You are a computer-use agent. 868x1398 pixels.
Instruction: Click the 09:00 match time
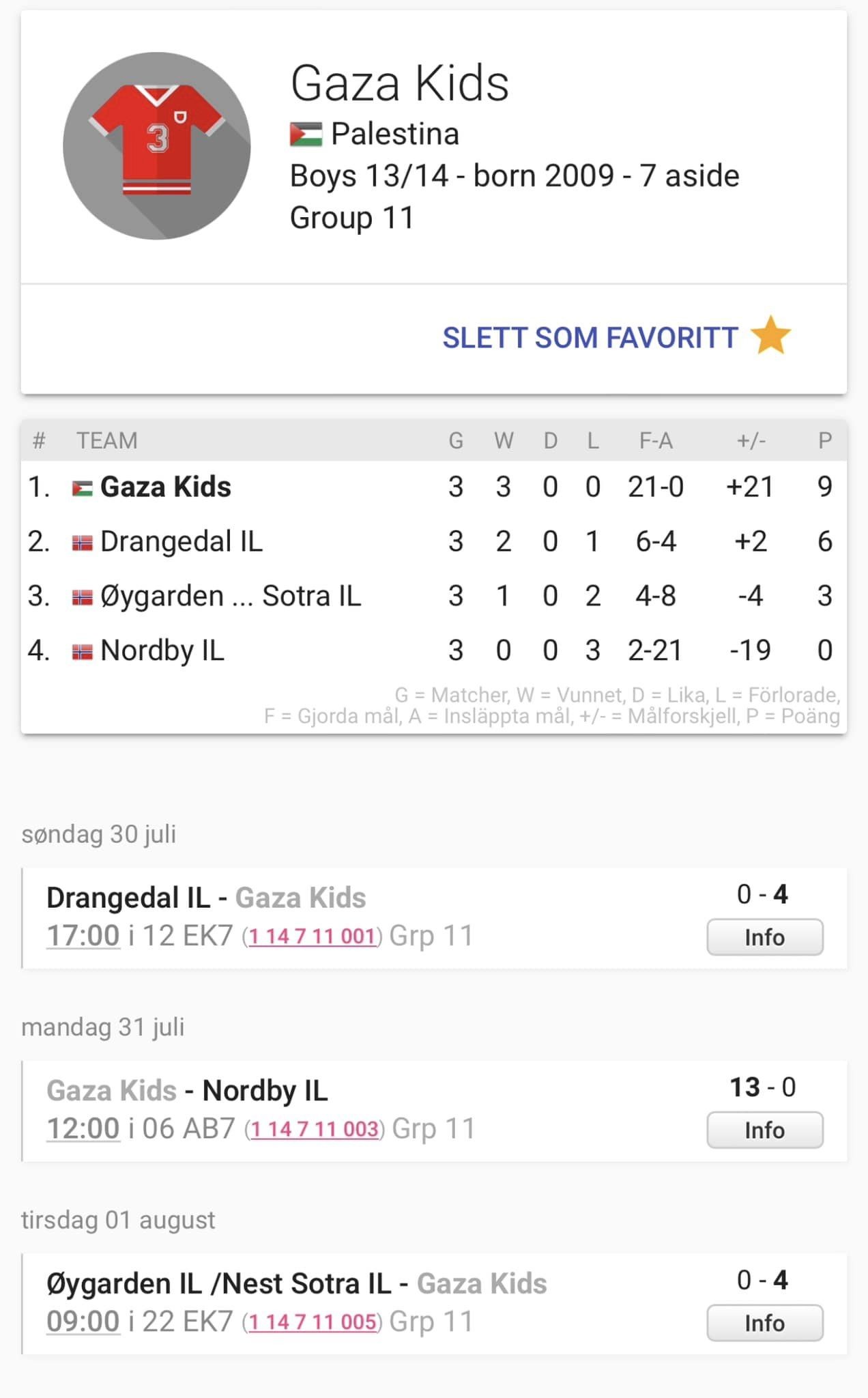(83, 1322)
